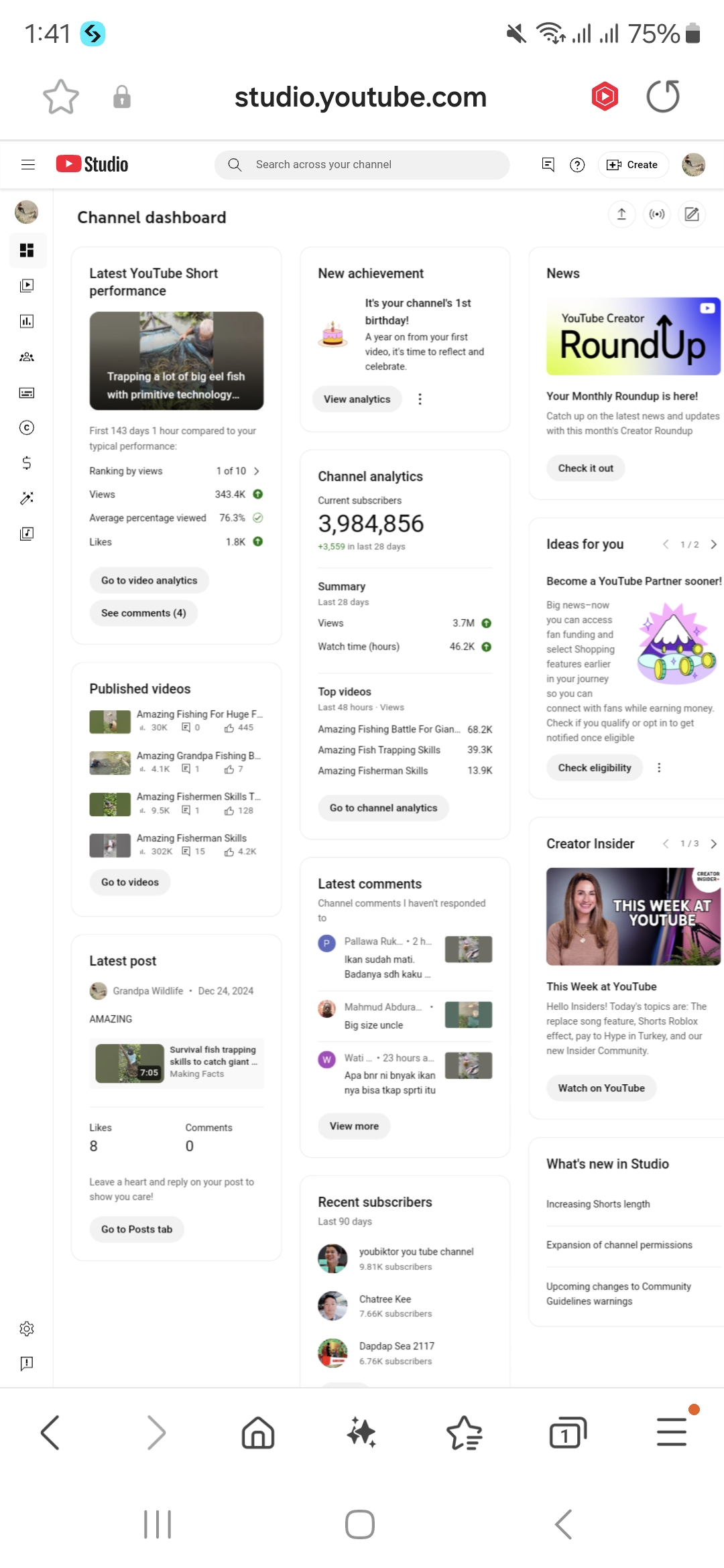Open Expansion of channel permissions news

[x=619, y=1245]
